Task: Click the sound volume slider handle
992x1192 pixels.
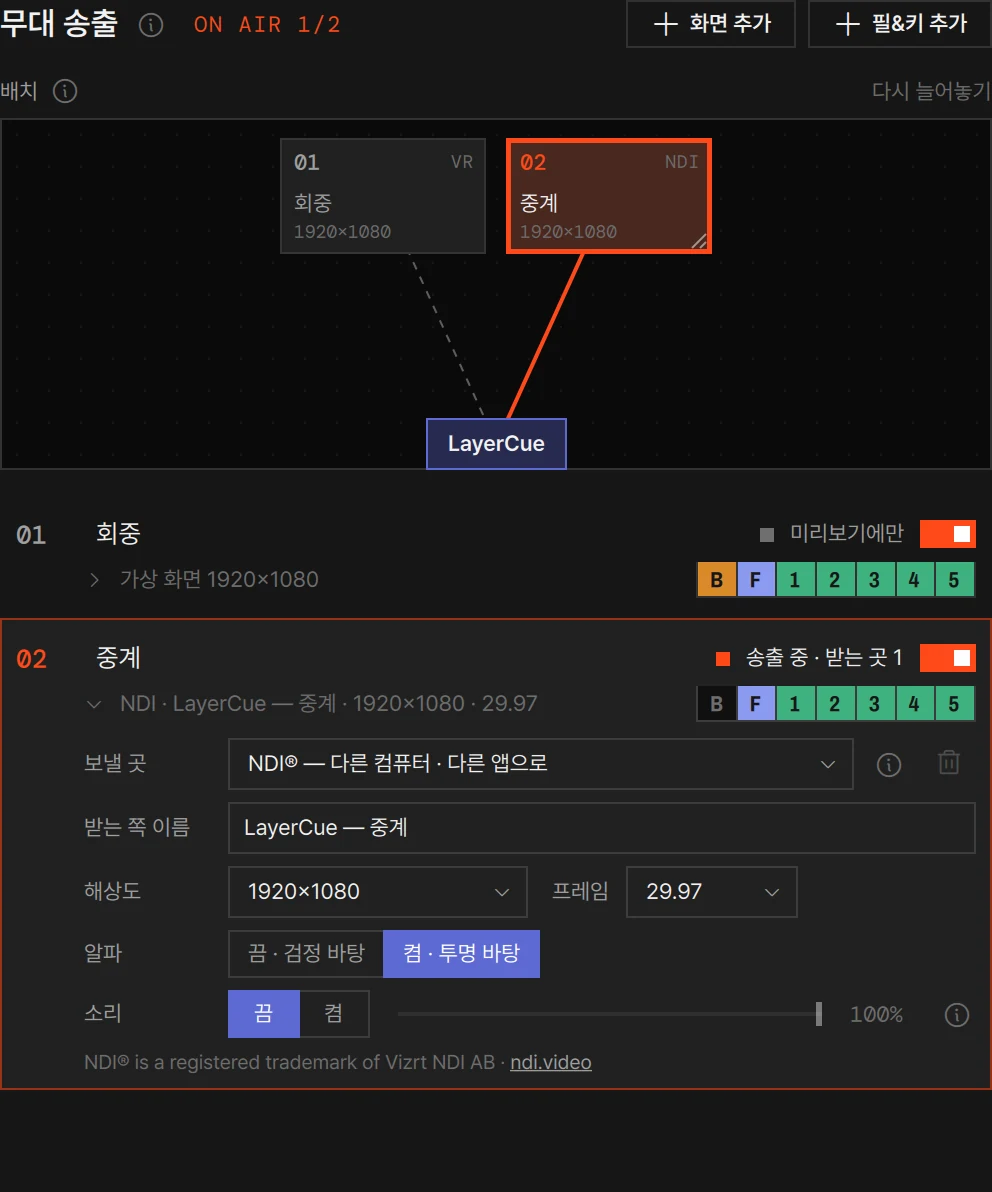Action: click(819, 1013)
